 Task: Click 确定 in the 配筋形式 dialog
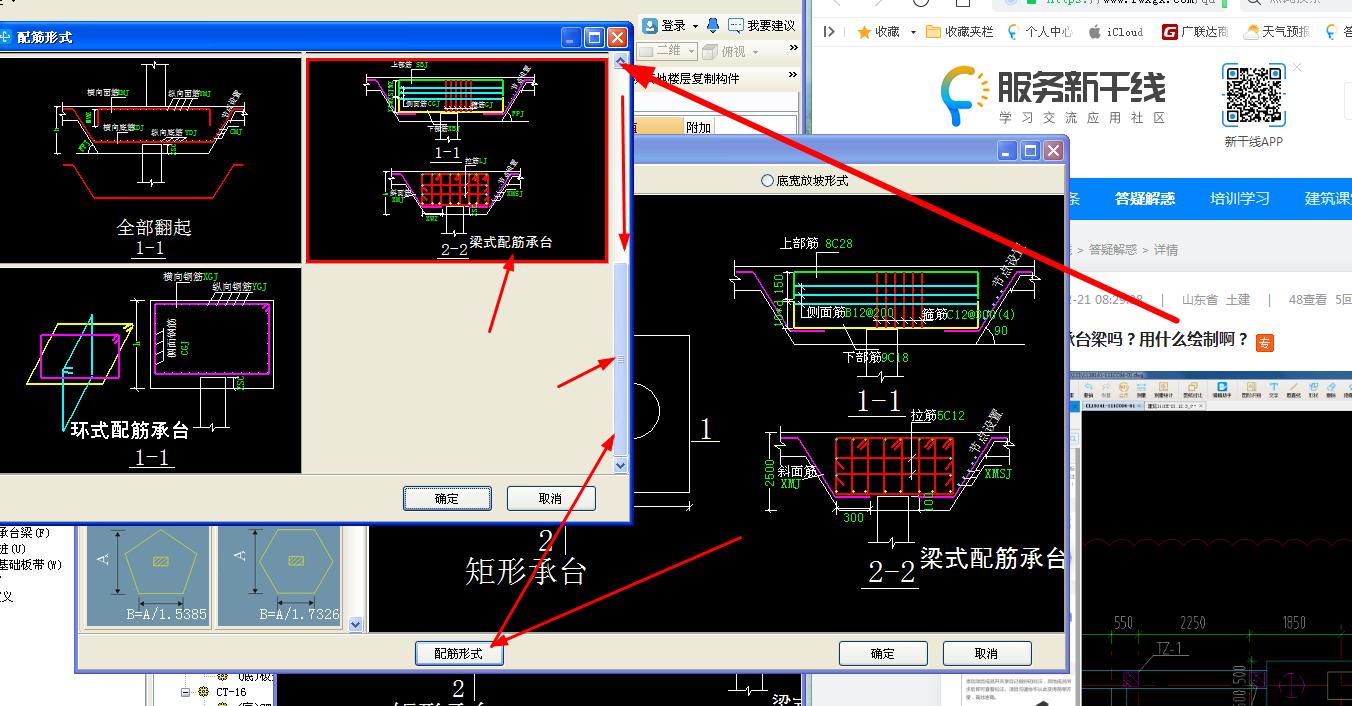(447, 498)
